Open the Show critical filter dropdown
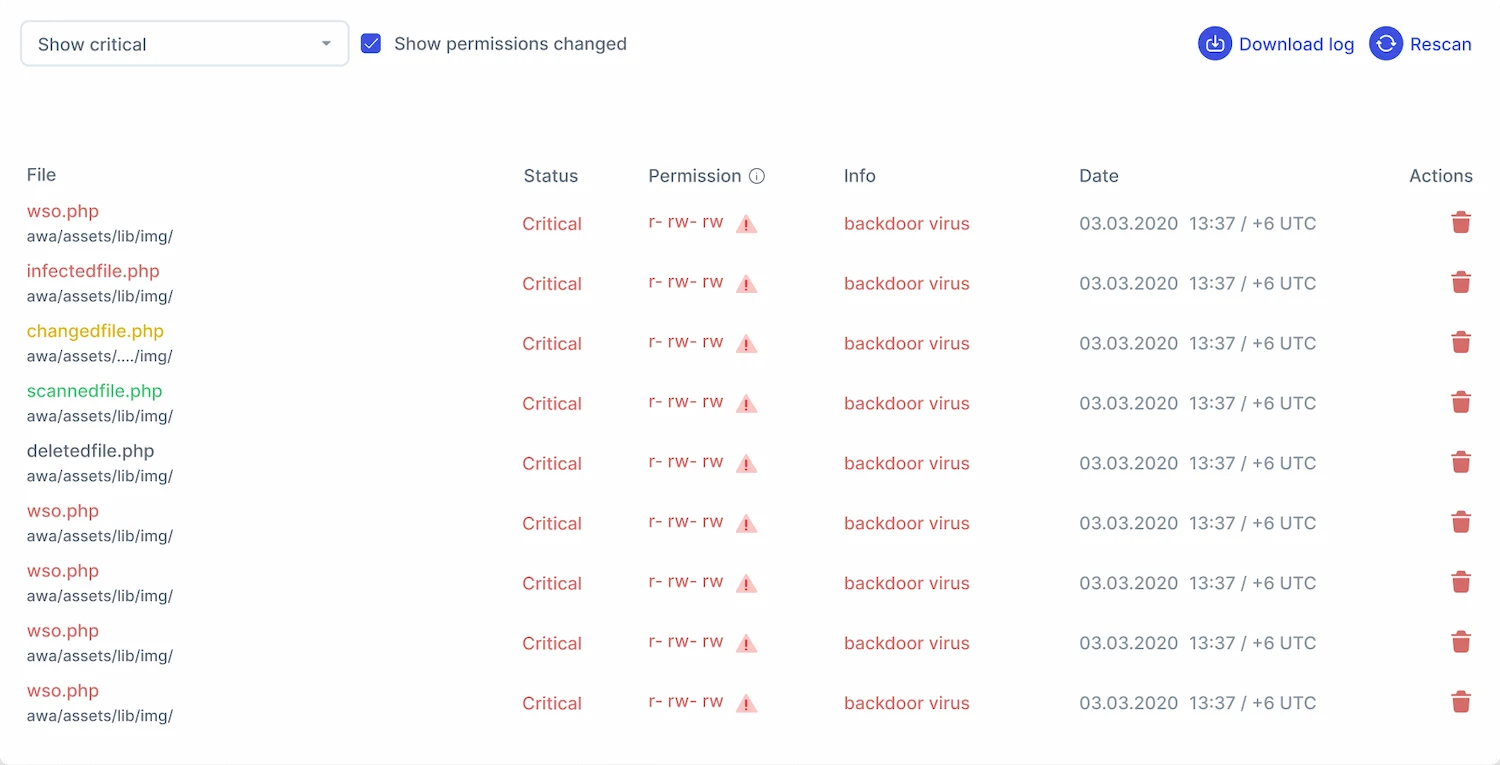Viewport: 1500px width, 765px height. click(185, 44)
